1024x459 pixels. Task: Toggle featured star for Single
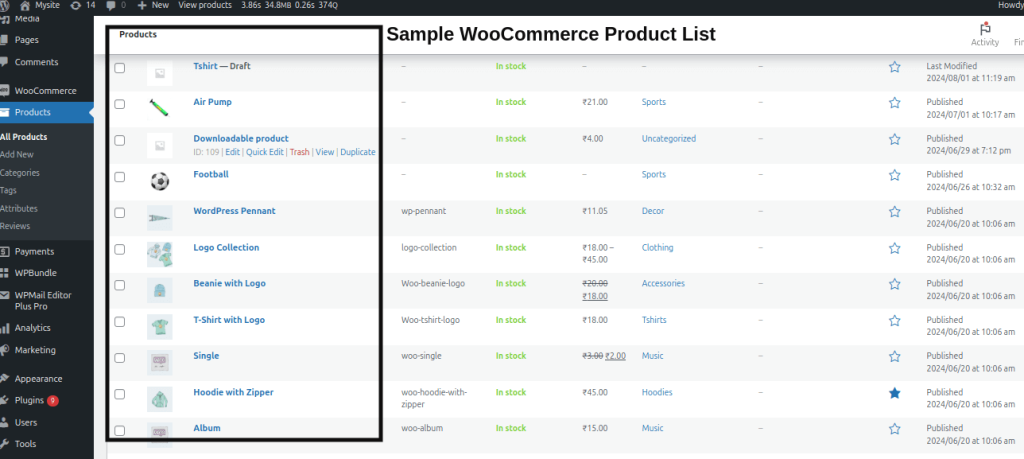coord(895,356)
